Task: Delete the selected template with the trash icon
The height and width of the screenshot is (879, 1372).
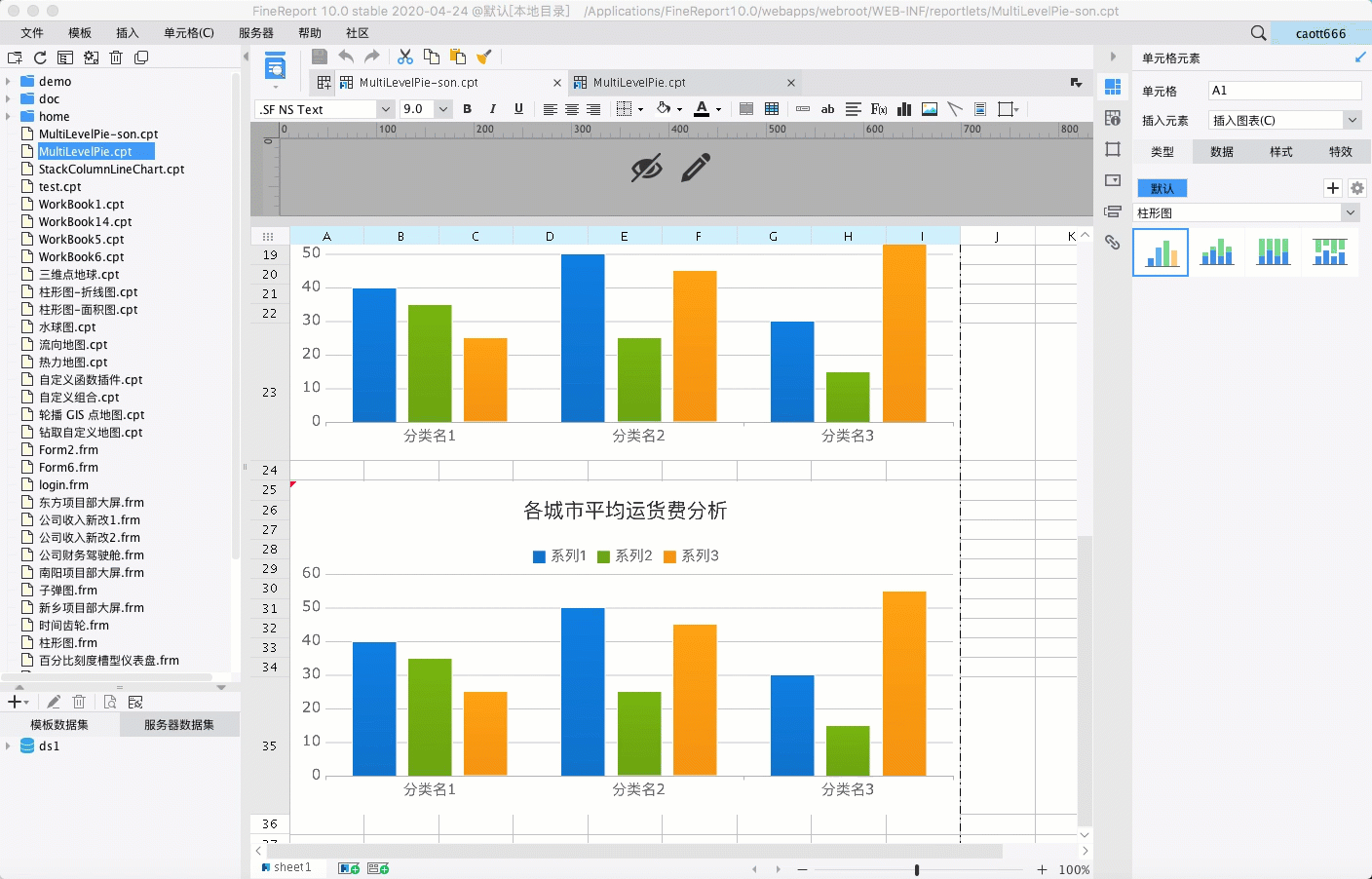Action: click(116, 57)
